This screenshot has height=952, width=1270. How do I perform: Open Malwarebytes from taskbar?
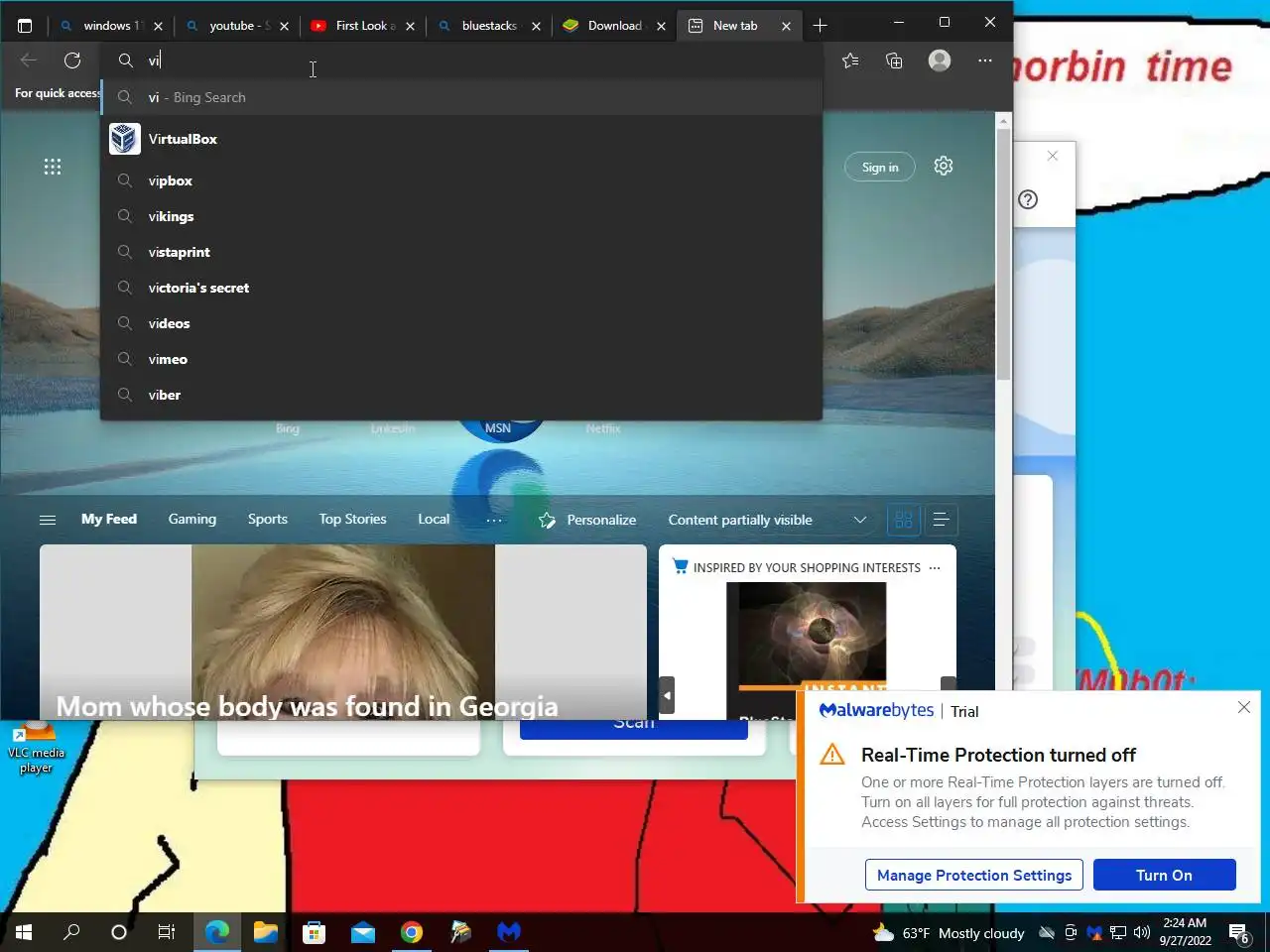(509, 932)
